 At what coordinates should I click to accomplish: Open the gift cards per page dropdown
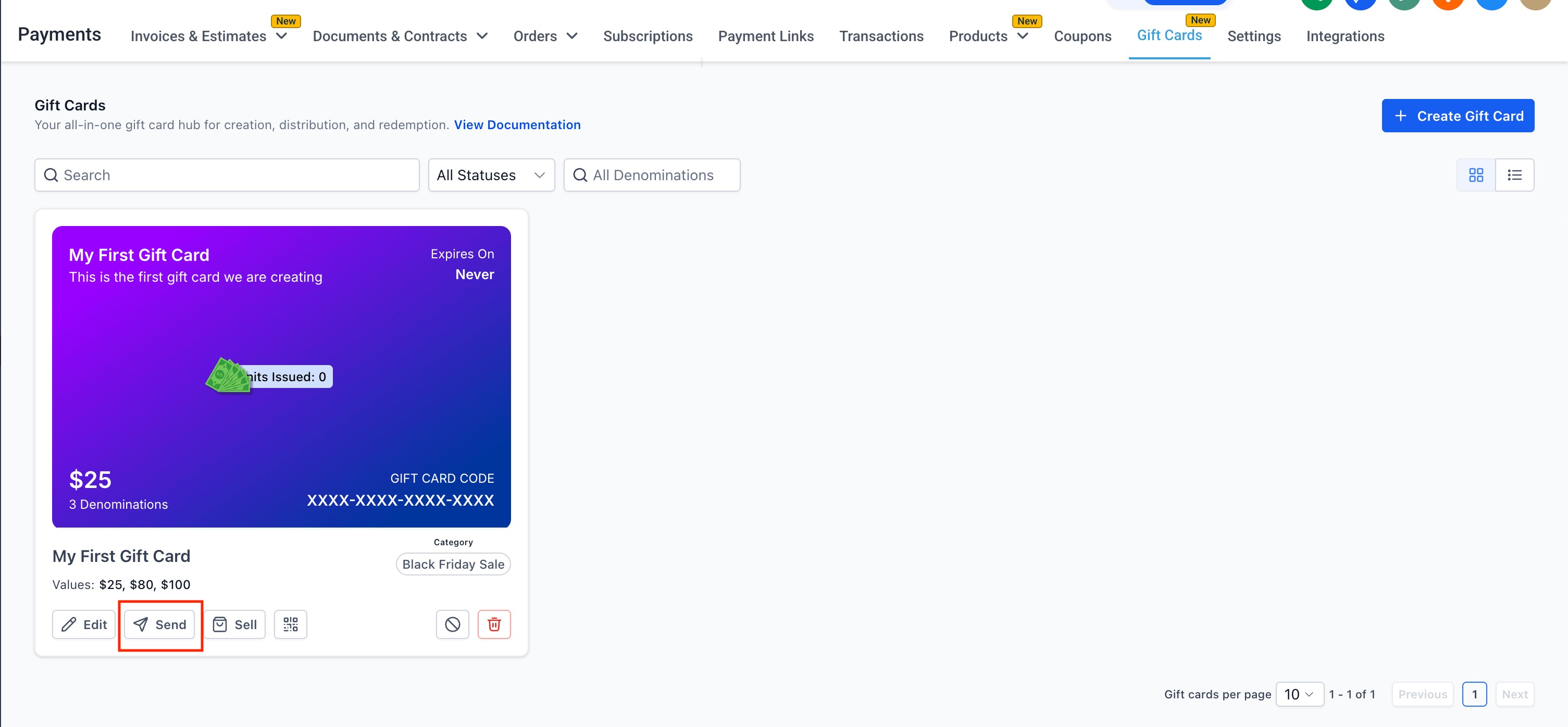[1299, 694]
